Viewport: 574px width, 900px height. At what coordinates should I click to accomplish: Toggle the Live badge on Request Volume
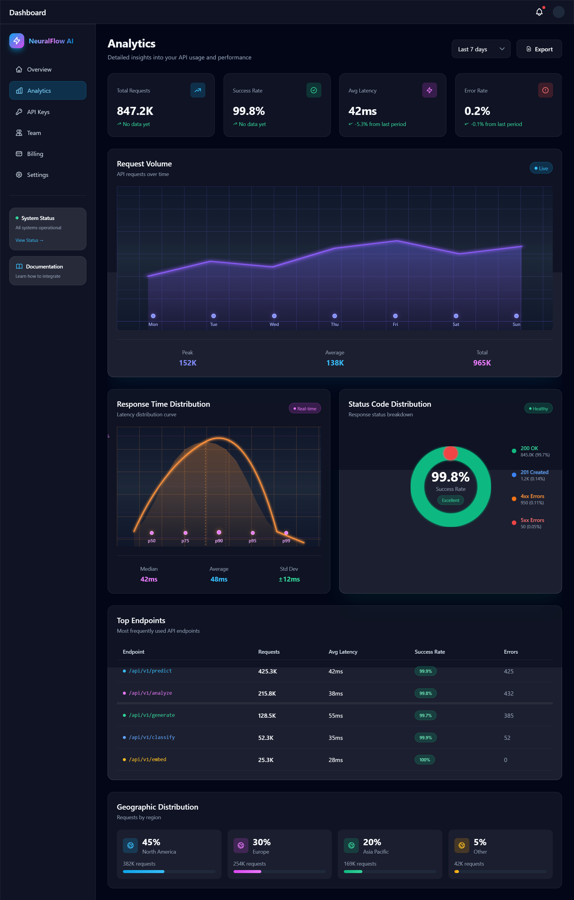tap(541, 168)
